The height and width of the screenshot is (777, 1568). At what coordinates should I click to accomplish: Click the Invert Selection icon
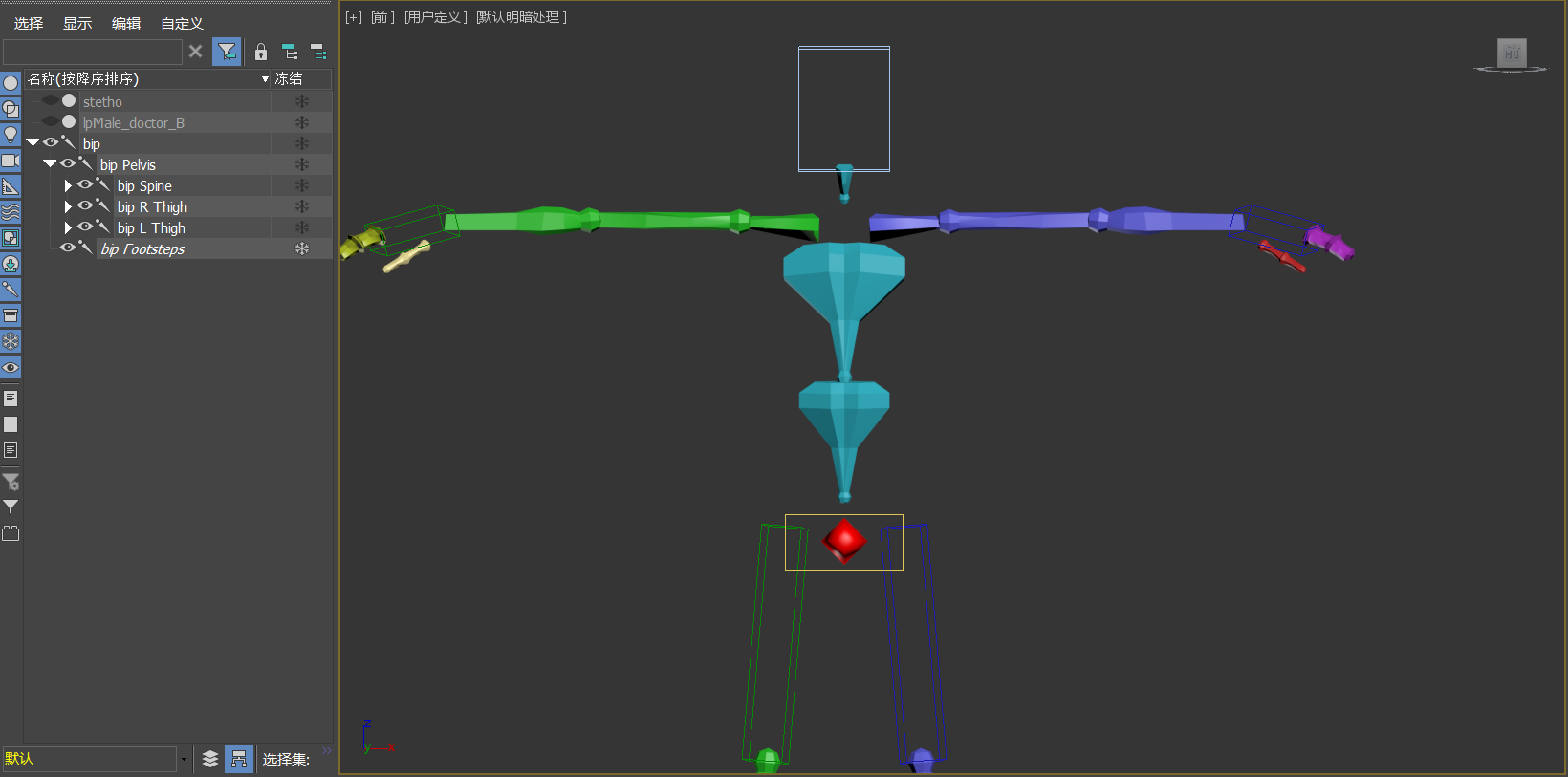[x=11, y=450]
